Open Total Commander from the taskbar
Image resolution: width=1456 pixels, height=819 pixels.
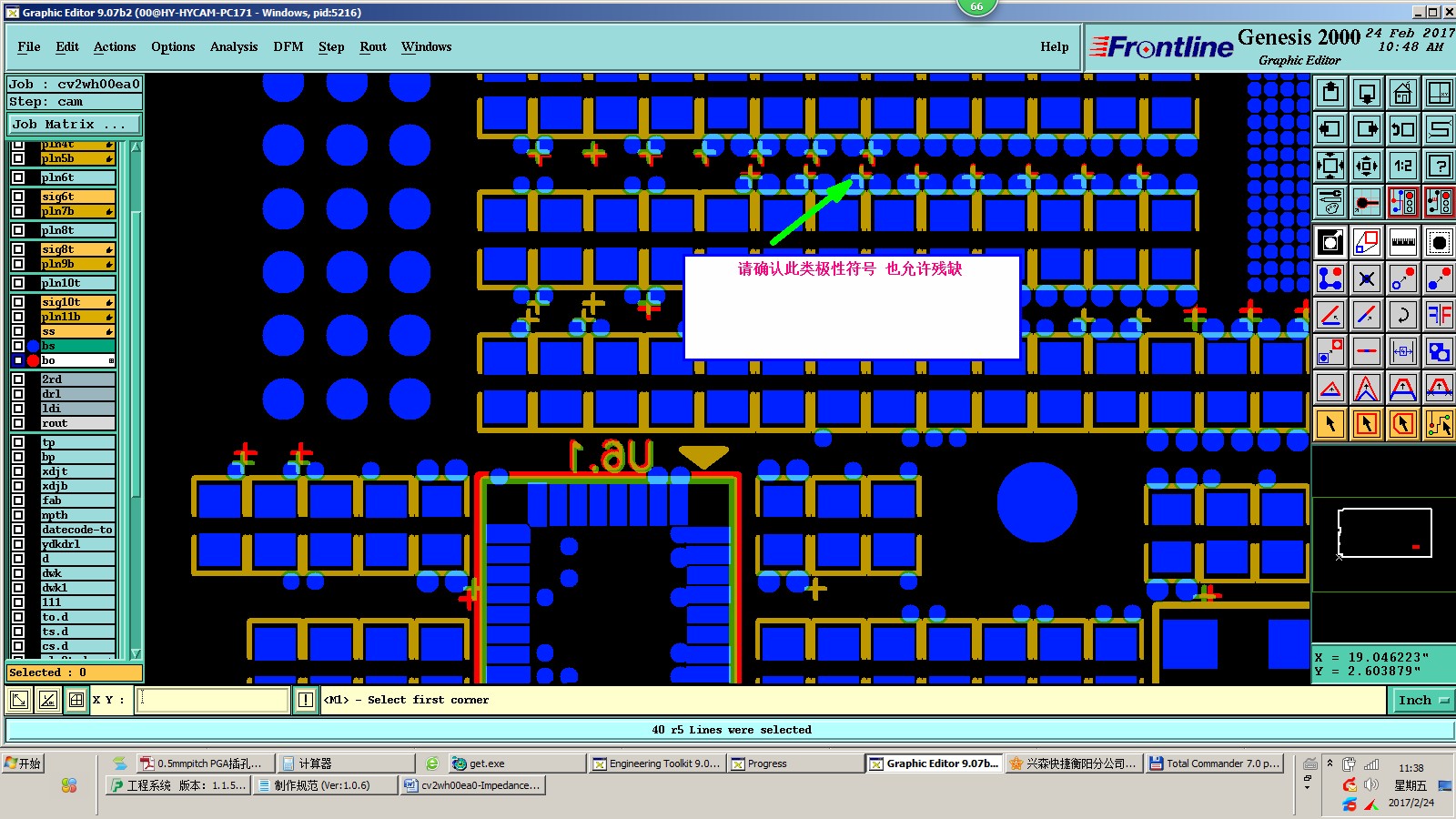1215,763
